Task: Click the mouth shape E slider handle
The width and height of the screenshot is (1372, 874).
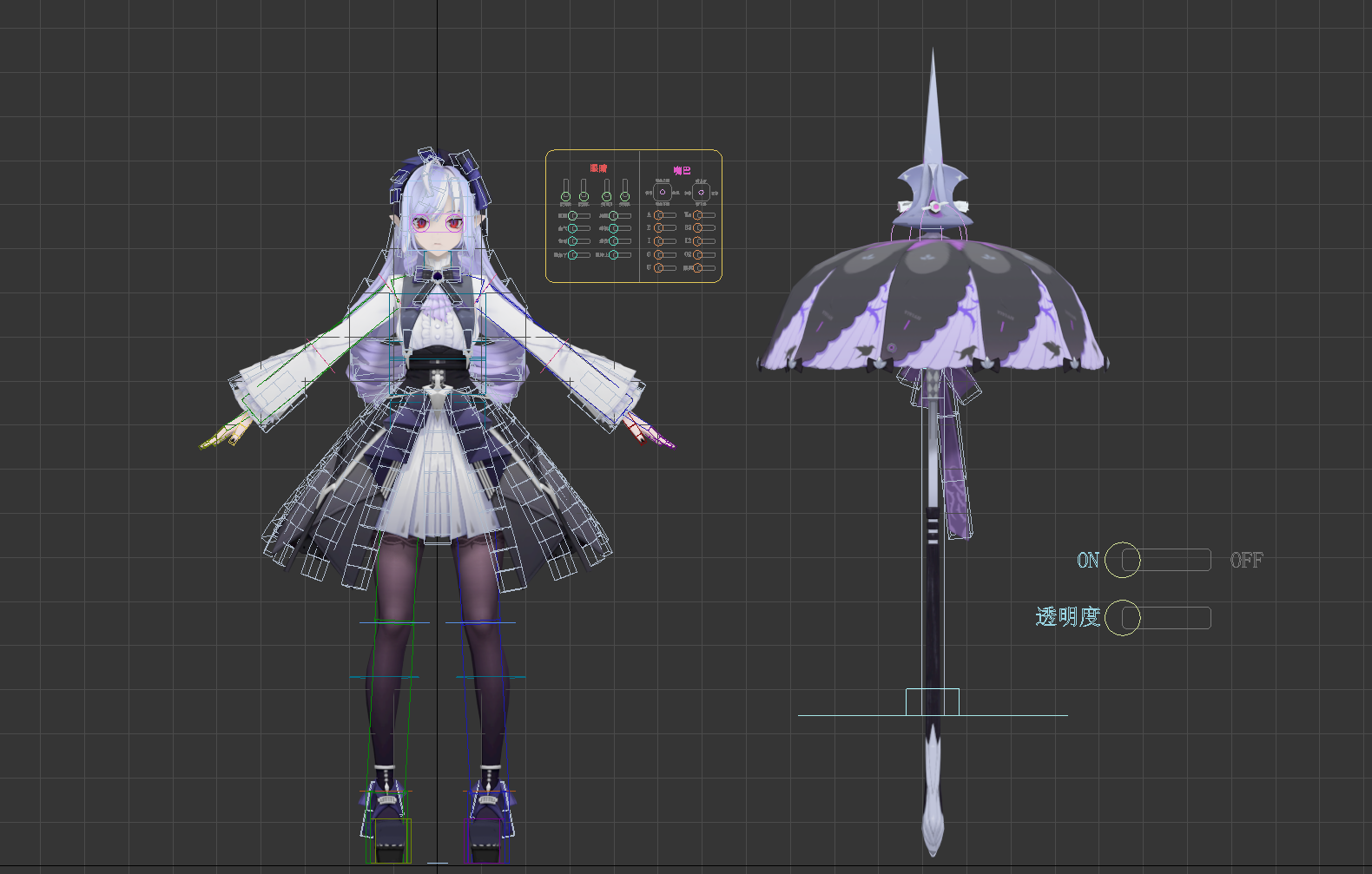Action: click(658, 228)
